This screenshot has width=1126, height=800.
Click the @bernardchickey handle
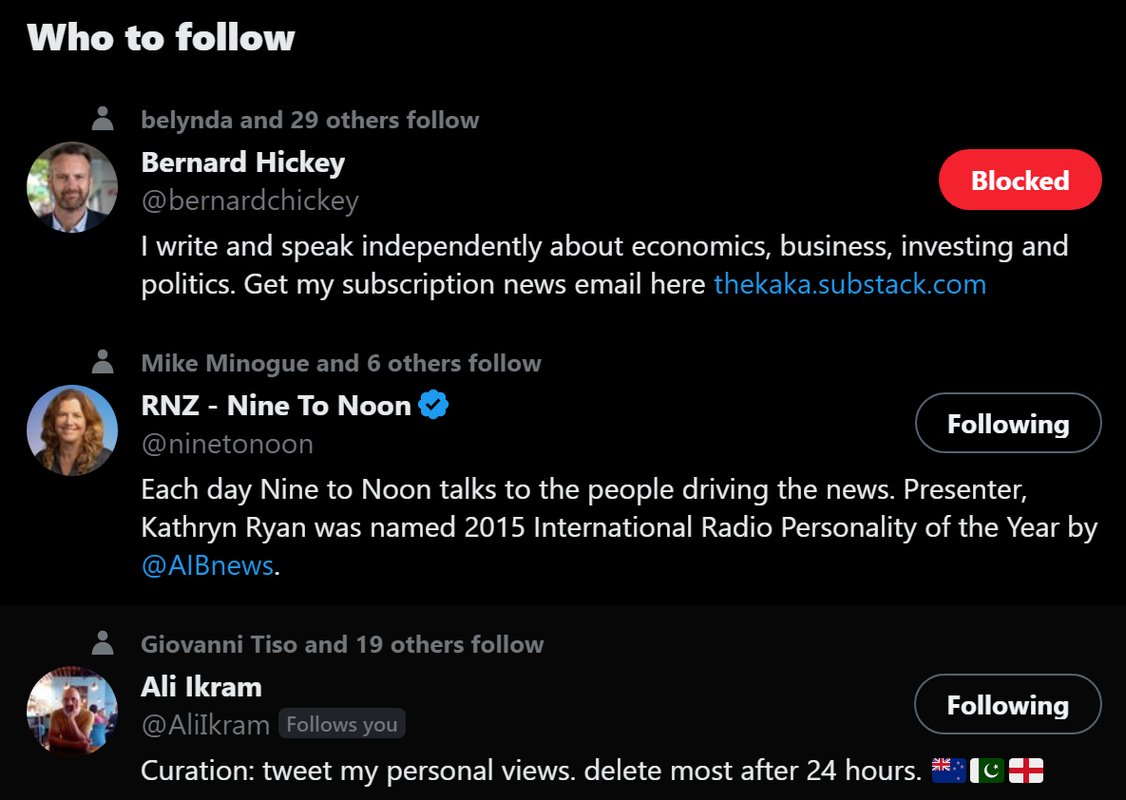tap(250, 201)
